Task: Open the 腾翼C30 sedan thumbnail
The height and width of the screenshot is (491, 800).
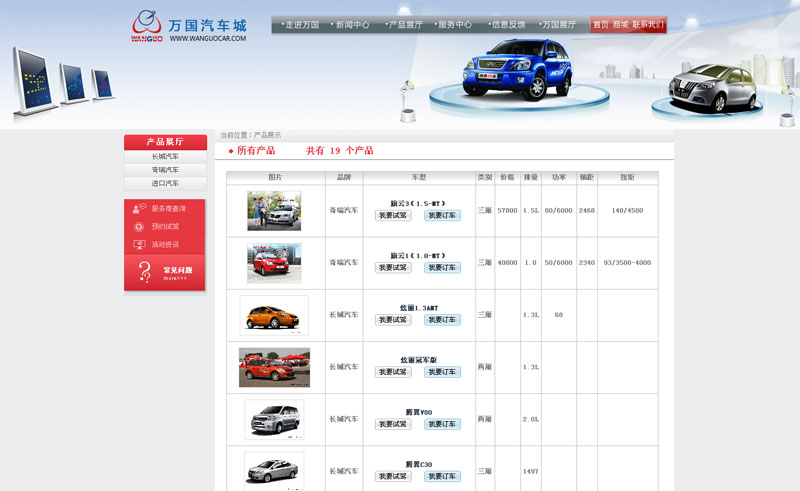Action: tap(274, 471)
